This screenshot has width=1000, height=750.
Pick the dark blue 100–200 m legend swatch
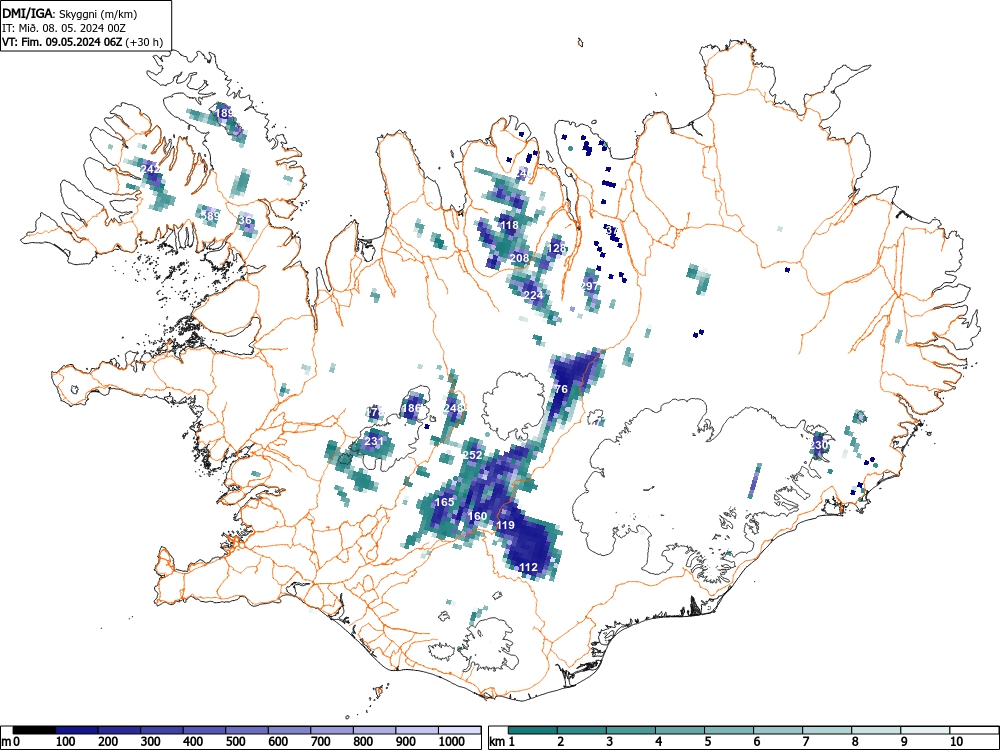click(77, 730)
